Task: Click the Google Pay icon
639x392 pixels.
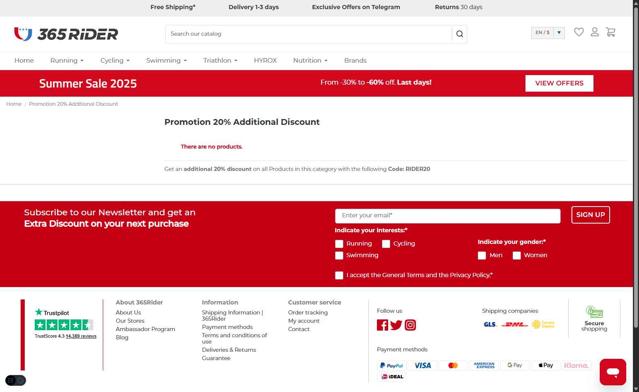Action: click(x=515, y=365)
